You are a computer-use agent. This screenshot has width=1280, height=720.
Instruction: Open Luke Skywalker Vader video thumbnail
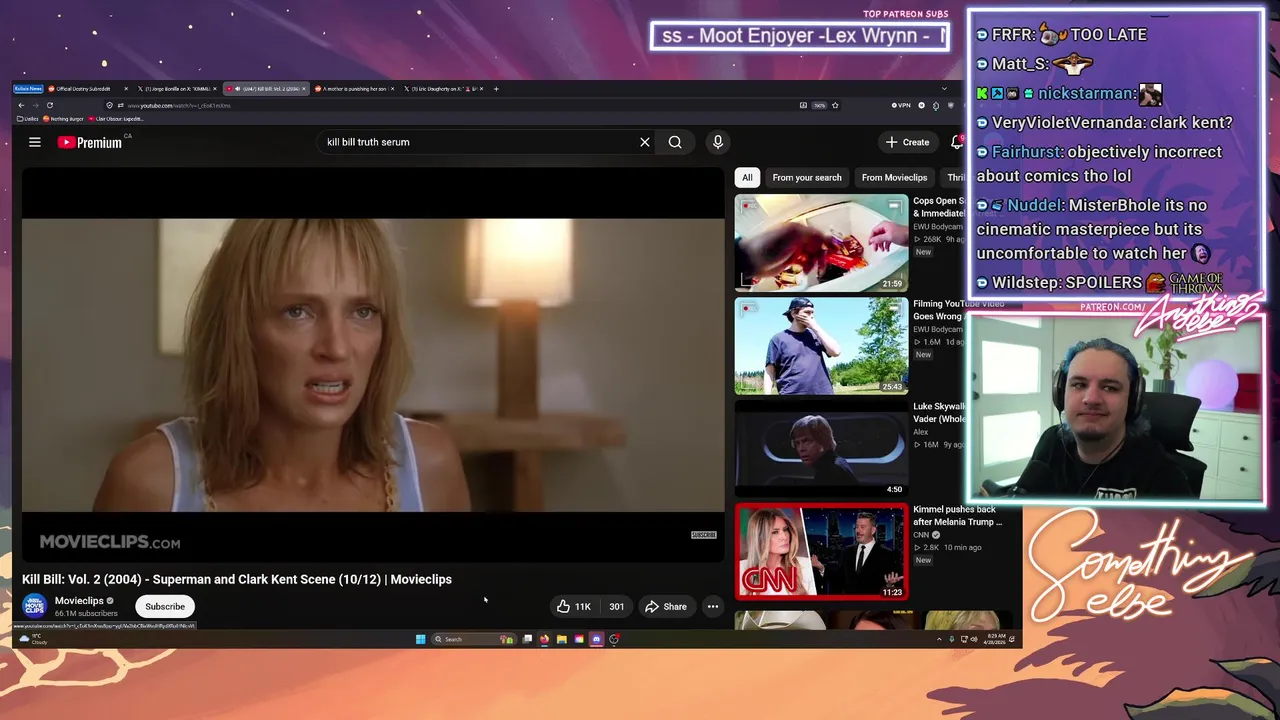click(822, 449)
